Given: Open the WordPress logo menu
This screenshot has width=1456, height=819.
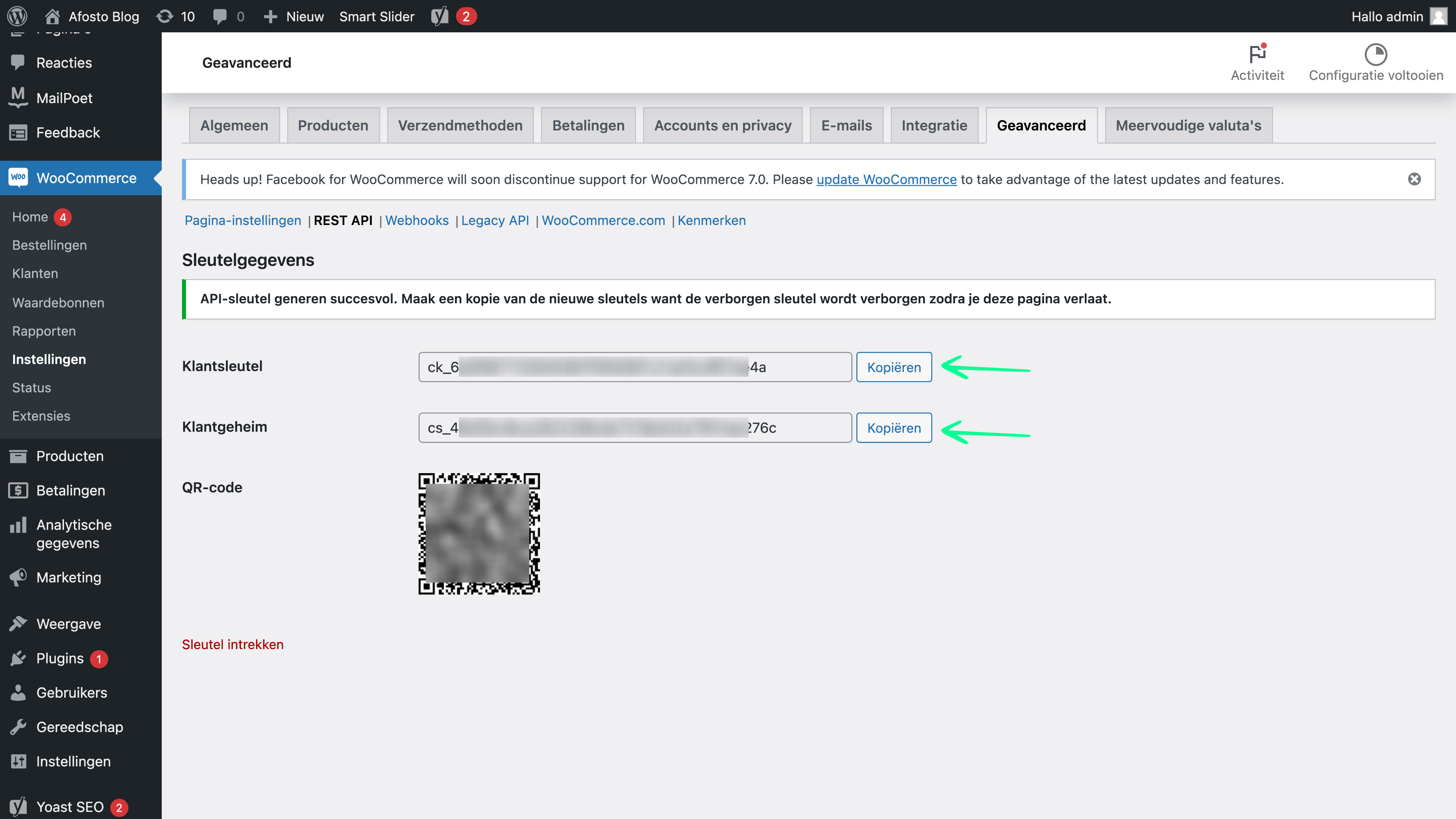Looking at the screenshot, I should (17, 16).
